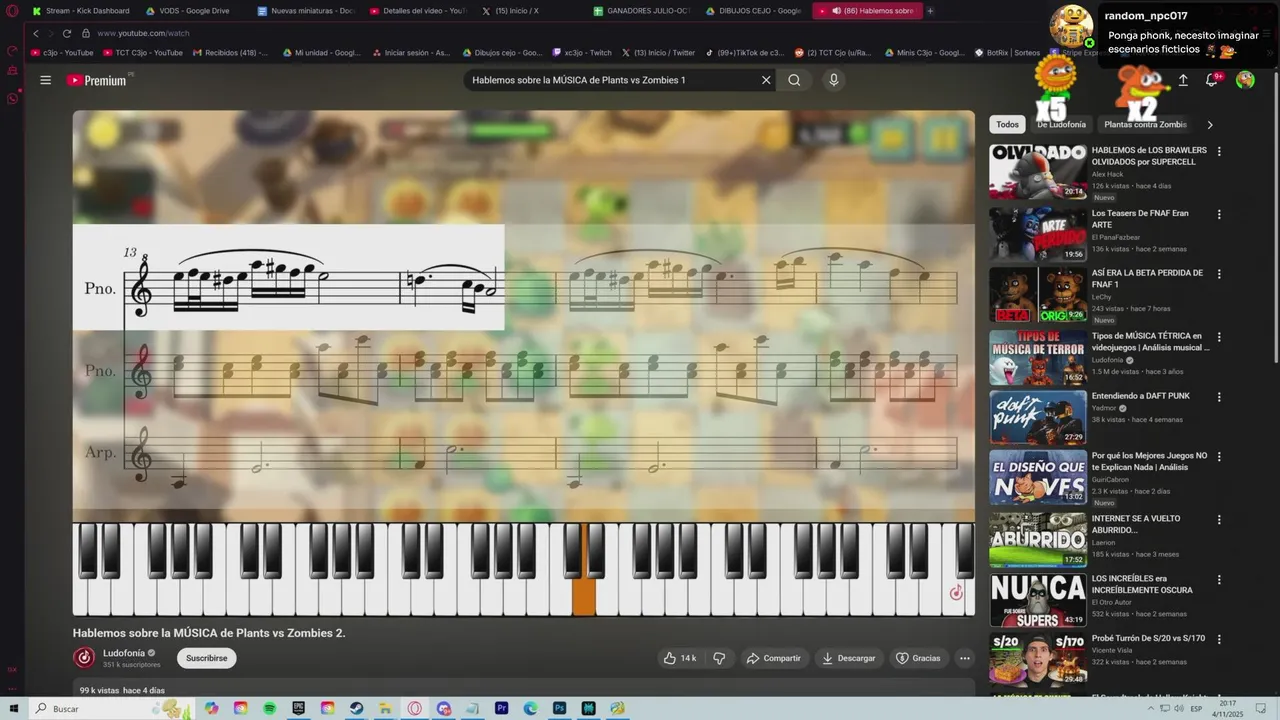
Task: Dislike the video
Action: click(x=719, y=658)
